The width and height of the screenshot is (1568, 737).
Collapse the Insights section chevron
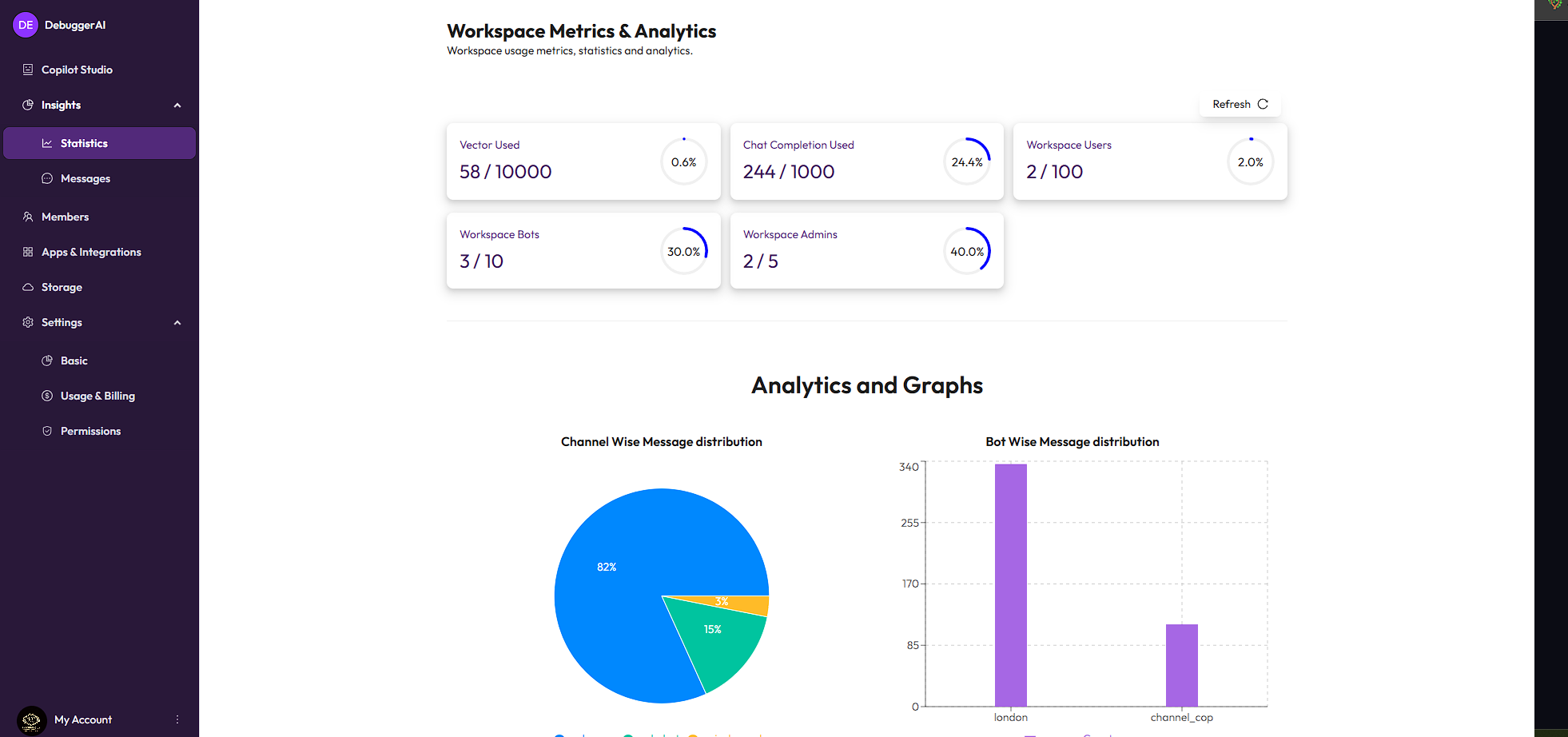pyautogui.click(x=177, y=106)
